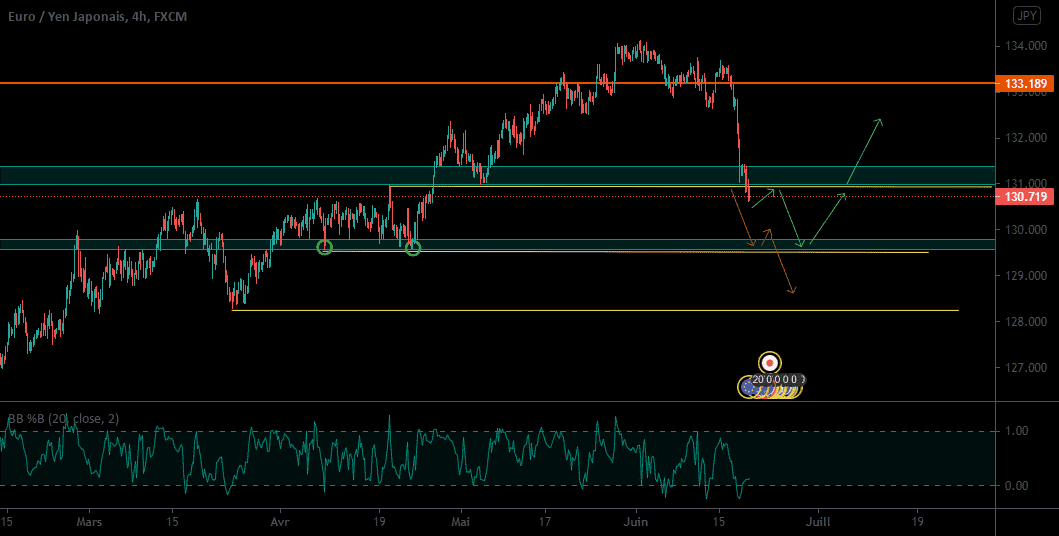Click the 129.000 price axis label
This screenshot has width=1059, height=536.
(x=1026, y=275)
